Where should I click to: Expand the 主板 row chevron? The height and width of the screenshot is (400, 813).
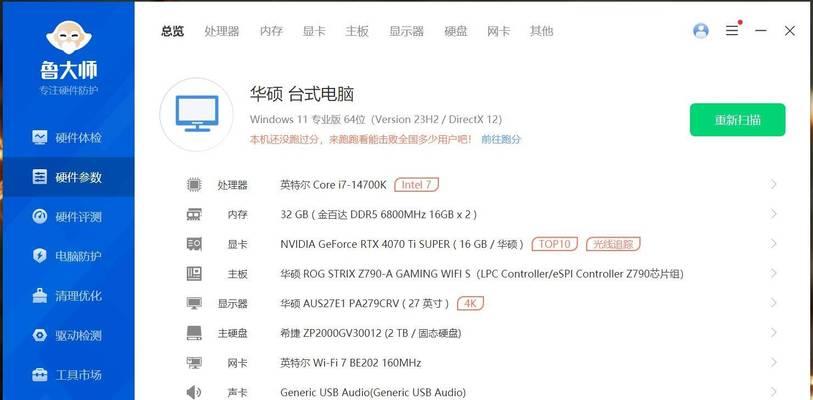pyautogui.click(x=774, y=273)
